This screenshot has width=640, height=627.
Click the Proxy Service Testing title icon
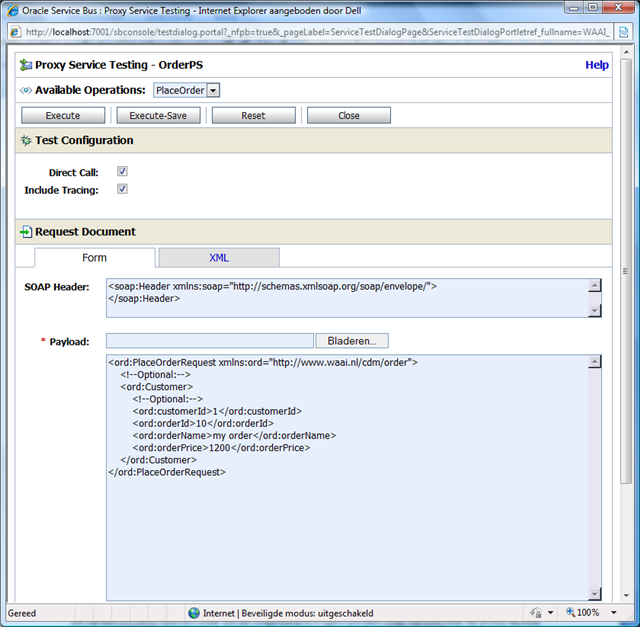point(26,65)
